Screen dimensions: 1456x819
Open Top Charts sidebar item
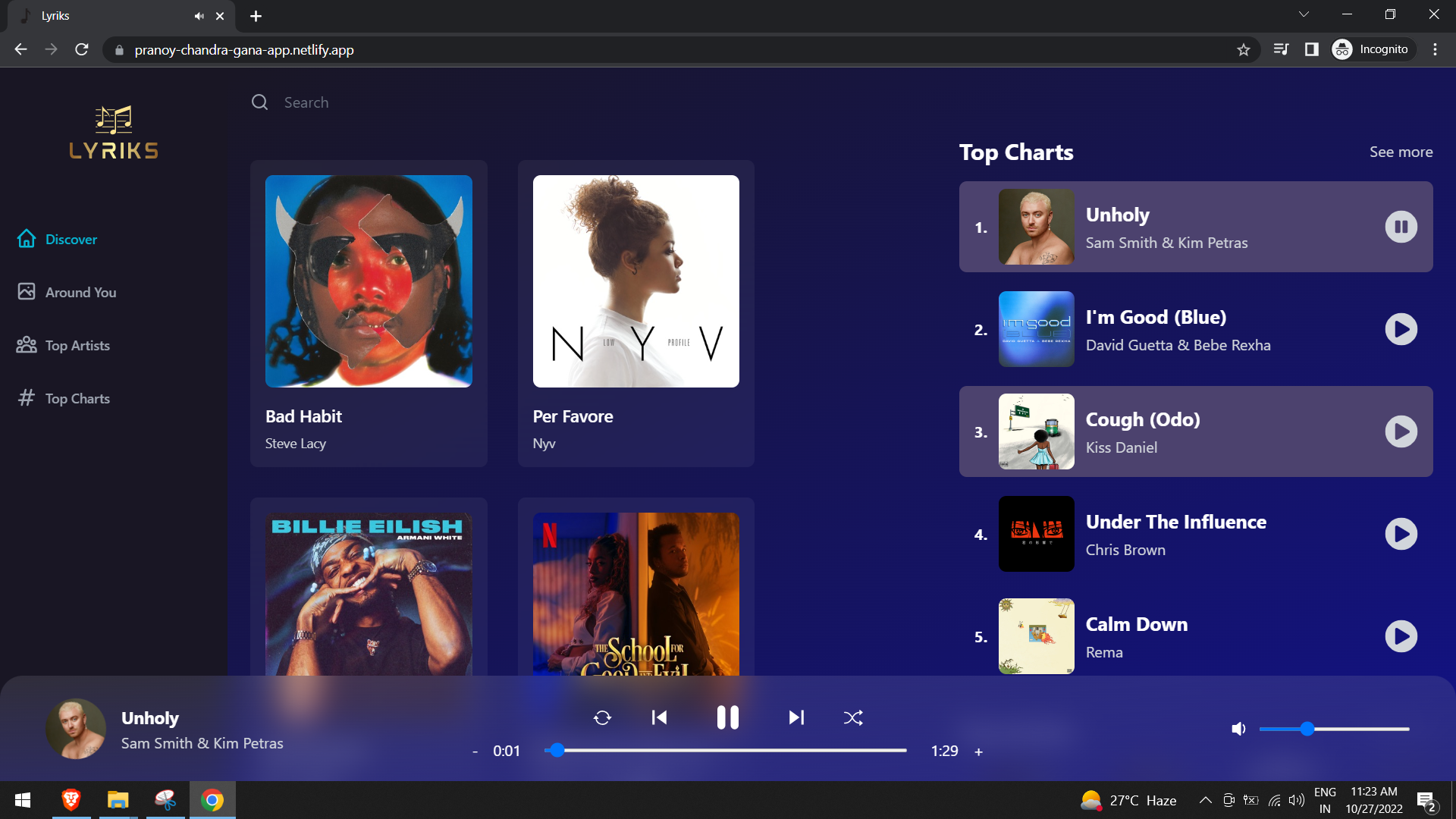tap(77, 398)
